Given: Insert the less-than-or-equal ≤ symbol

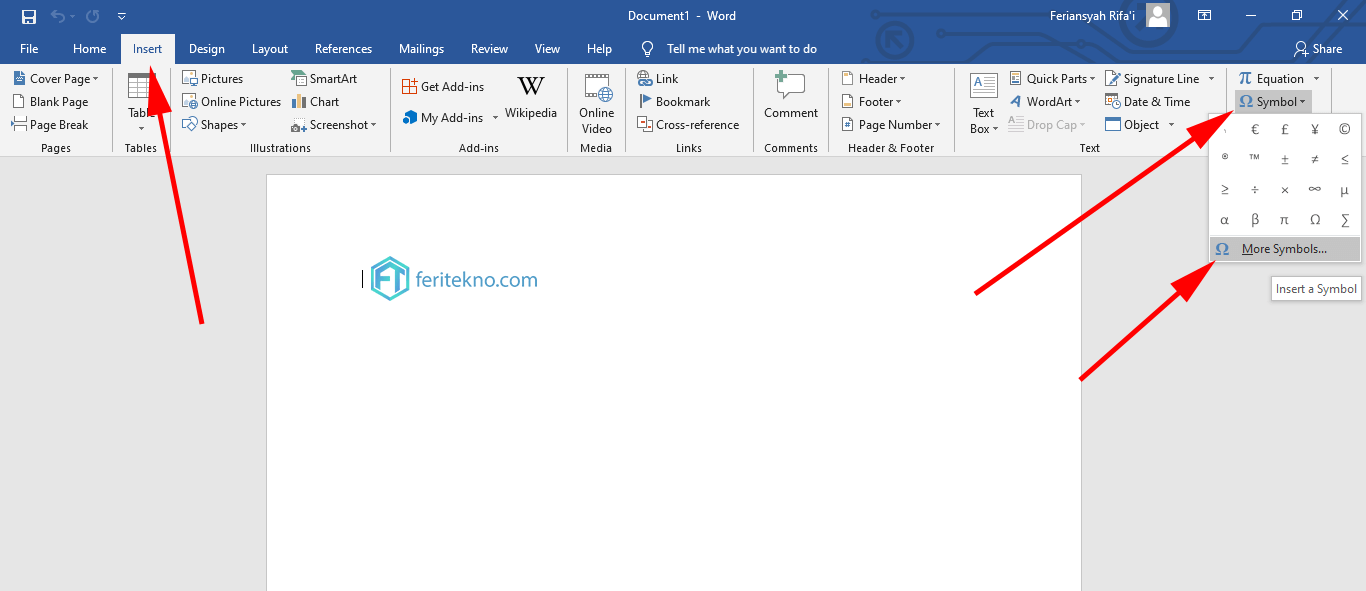Looking at the screenshot, I should (1345, 159).
